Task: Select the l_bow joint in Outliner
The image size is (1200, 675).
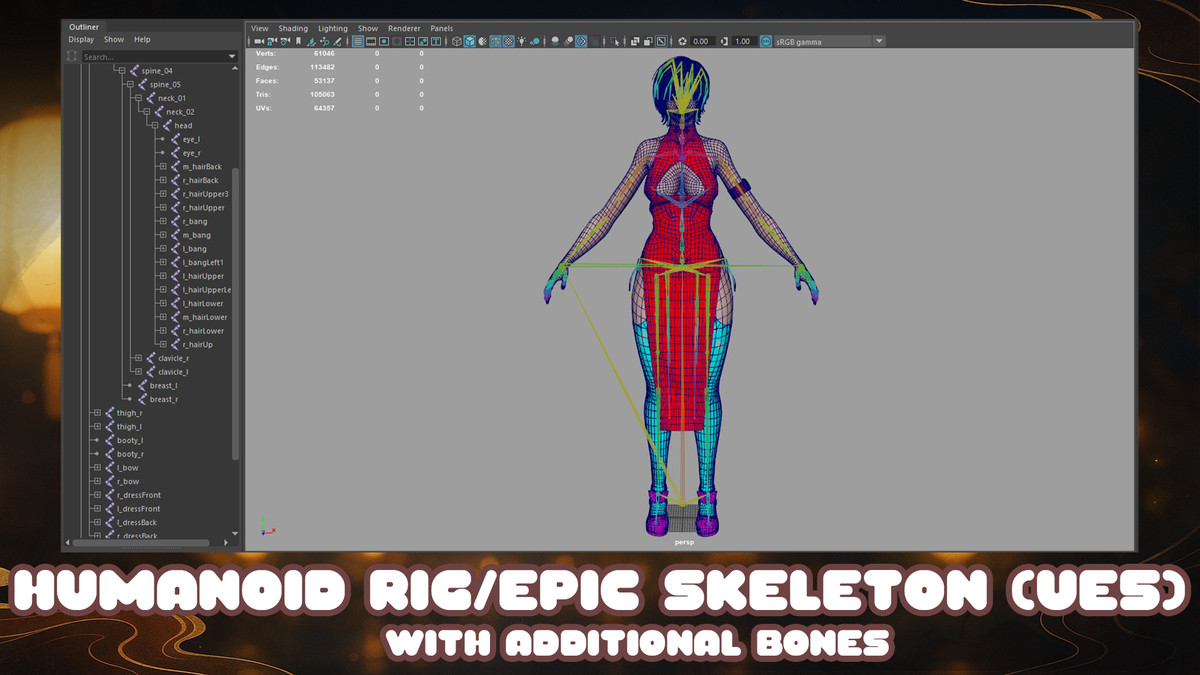Action: pyautogui.click(x=128, y=468)
